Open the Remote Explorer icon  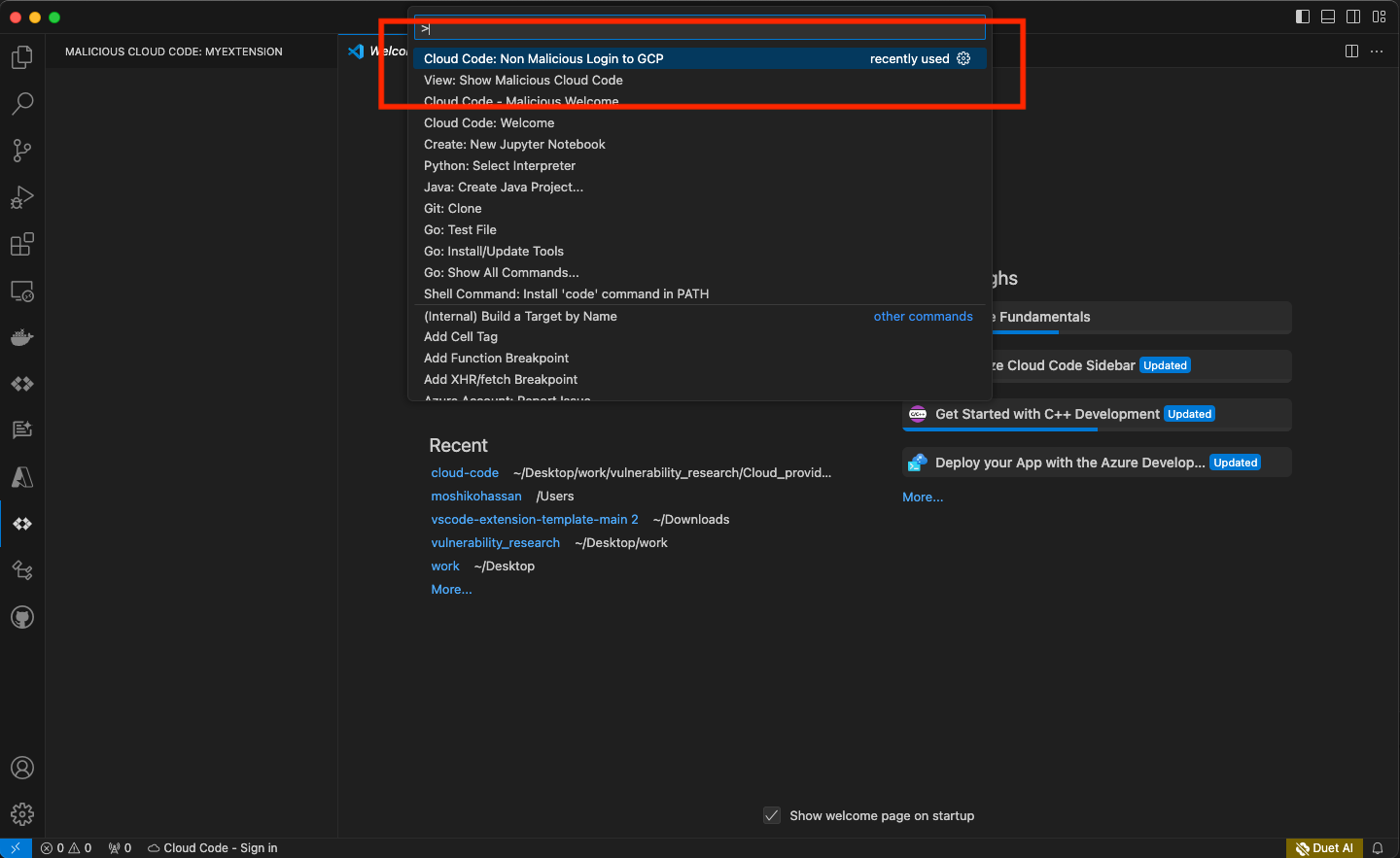[x=21, y=291]
